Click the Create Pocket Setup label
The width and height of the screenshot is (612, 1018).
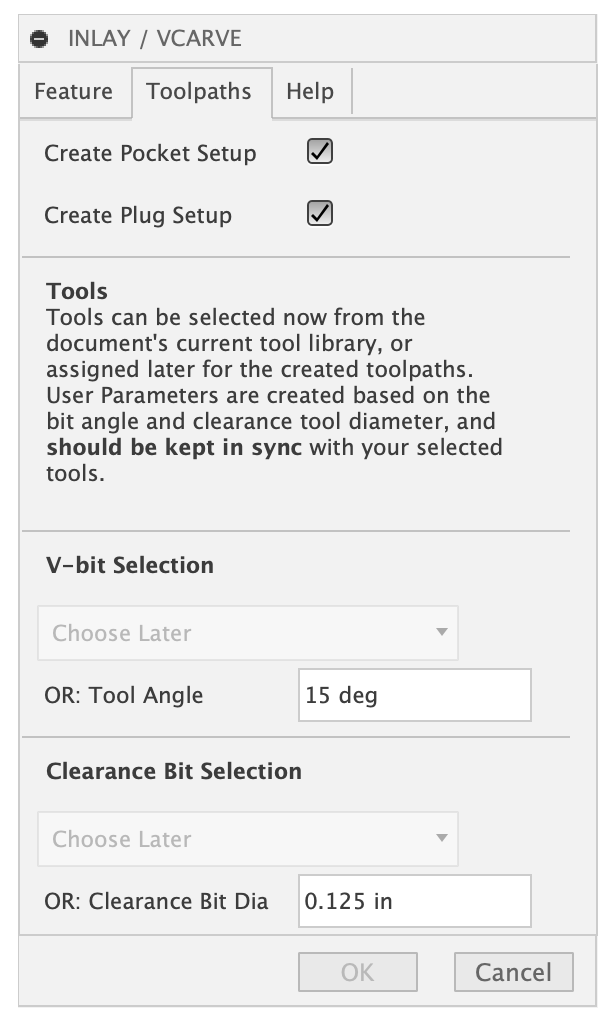[150, 154]
